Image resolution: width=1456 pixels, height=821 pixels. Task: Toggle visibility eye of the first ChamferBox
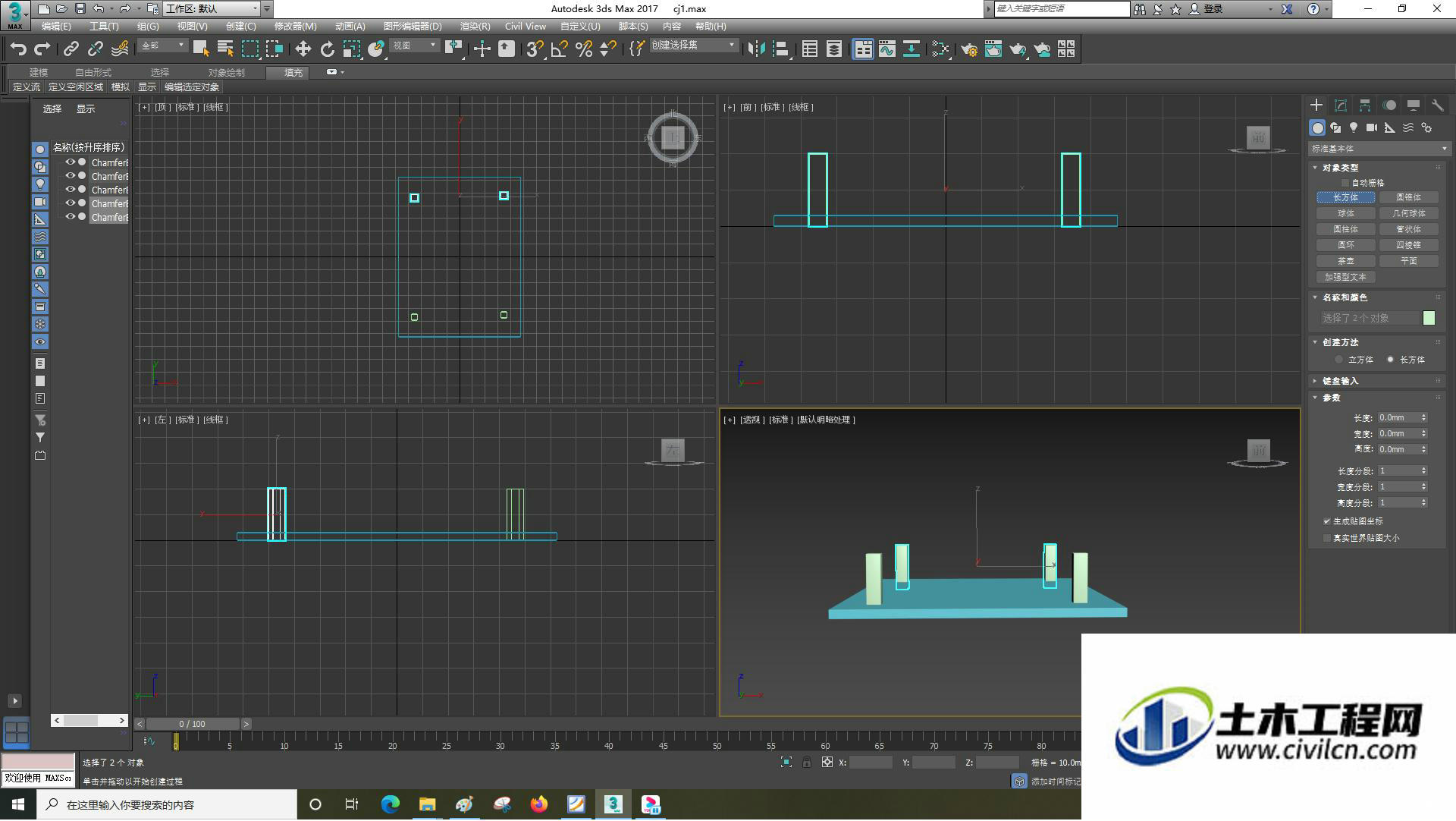71,162
